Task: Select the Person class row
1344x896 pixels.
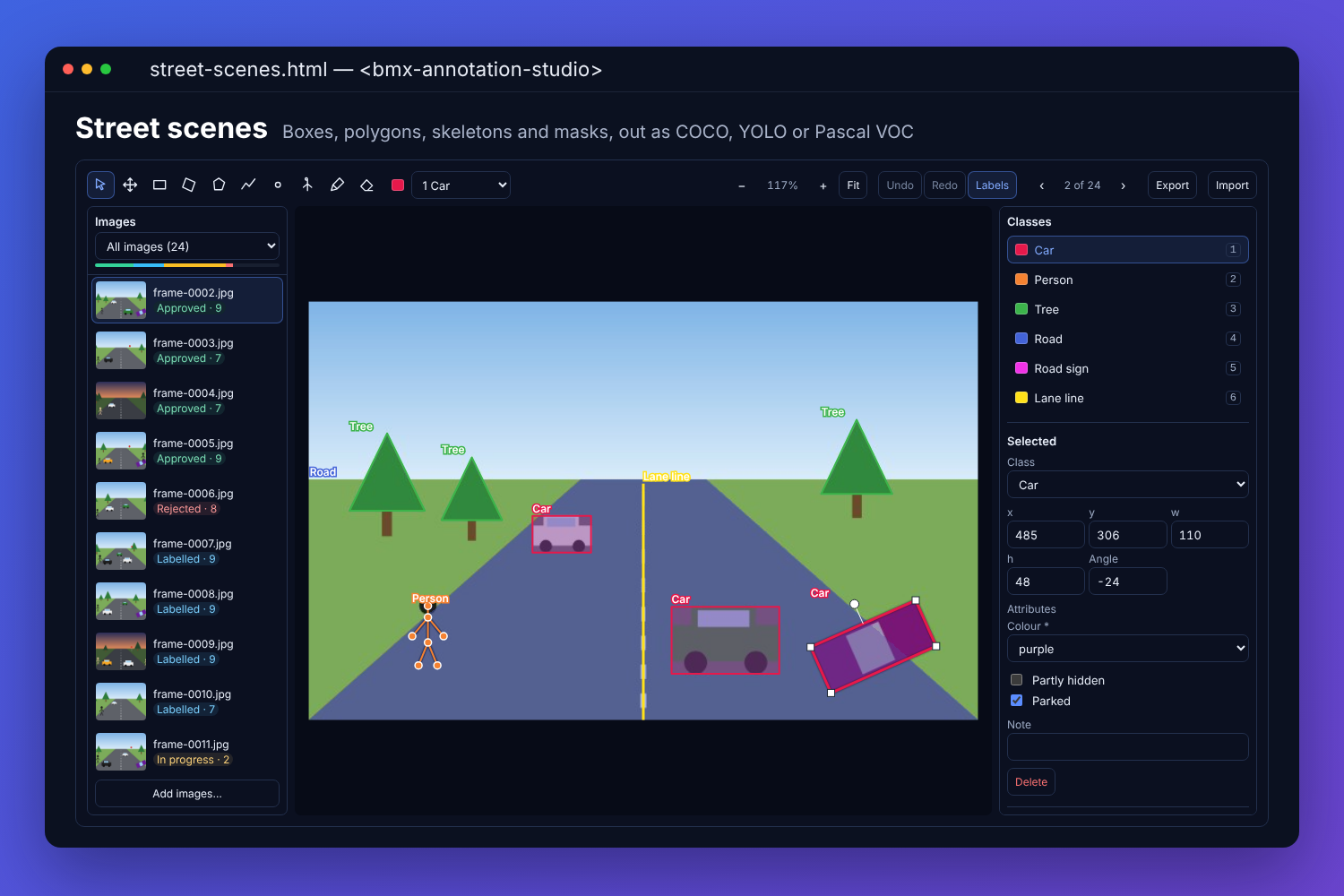Action: point(1127,280)
